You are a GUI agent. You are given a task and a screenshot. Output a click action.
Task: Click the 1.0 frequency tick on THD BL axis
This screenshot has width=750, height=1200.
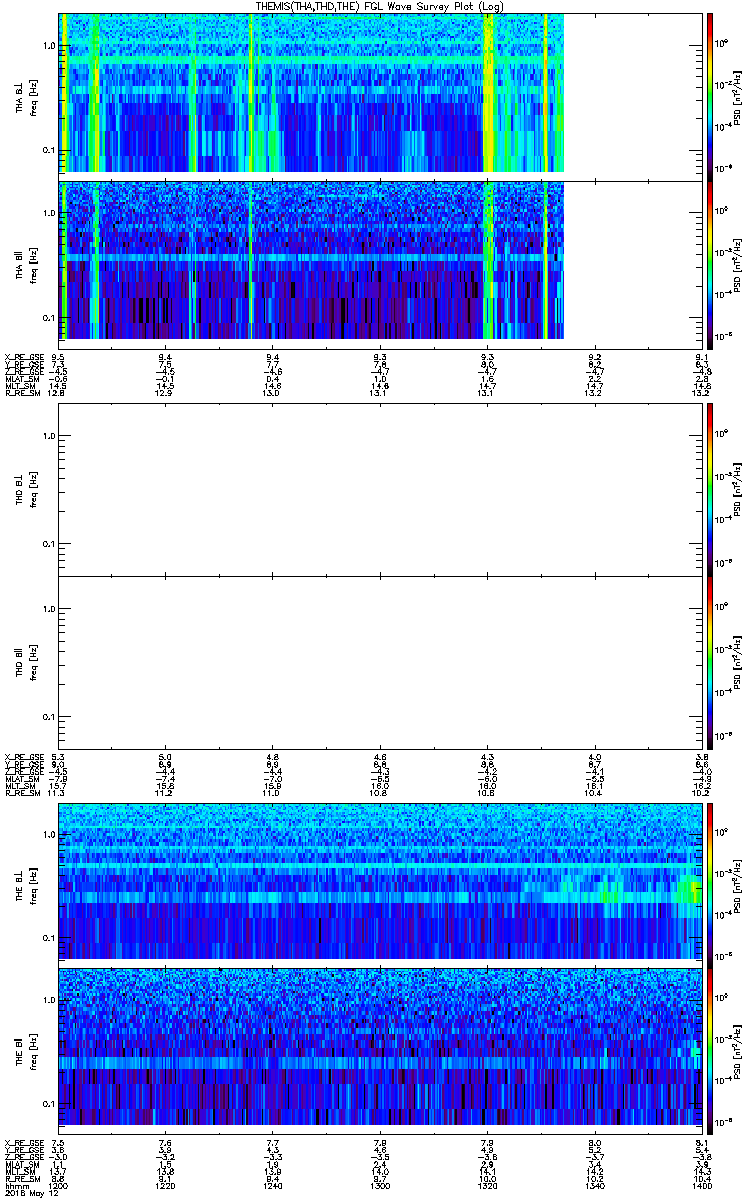click(x=49, y=436)
